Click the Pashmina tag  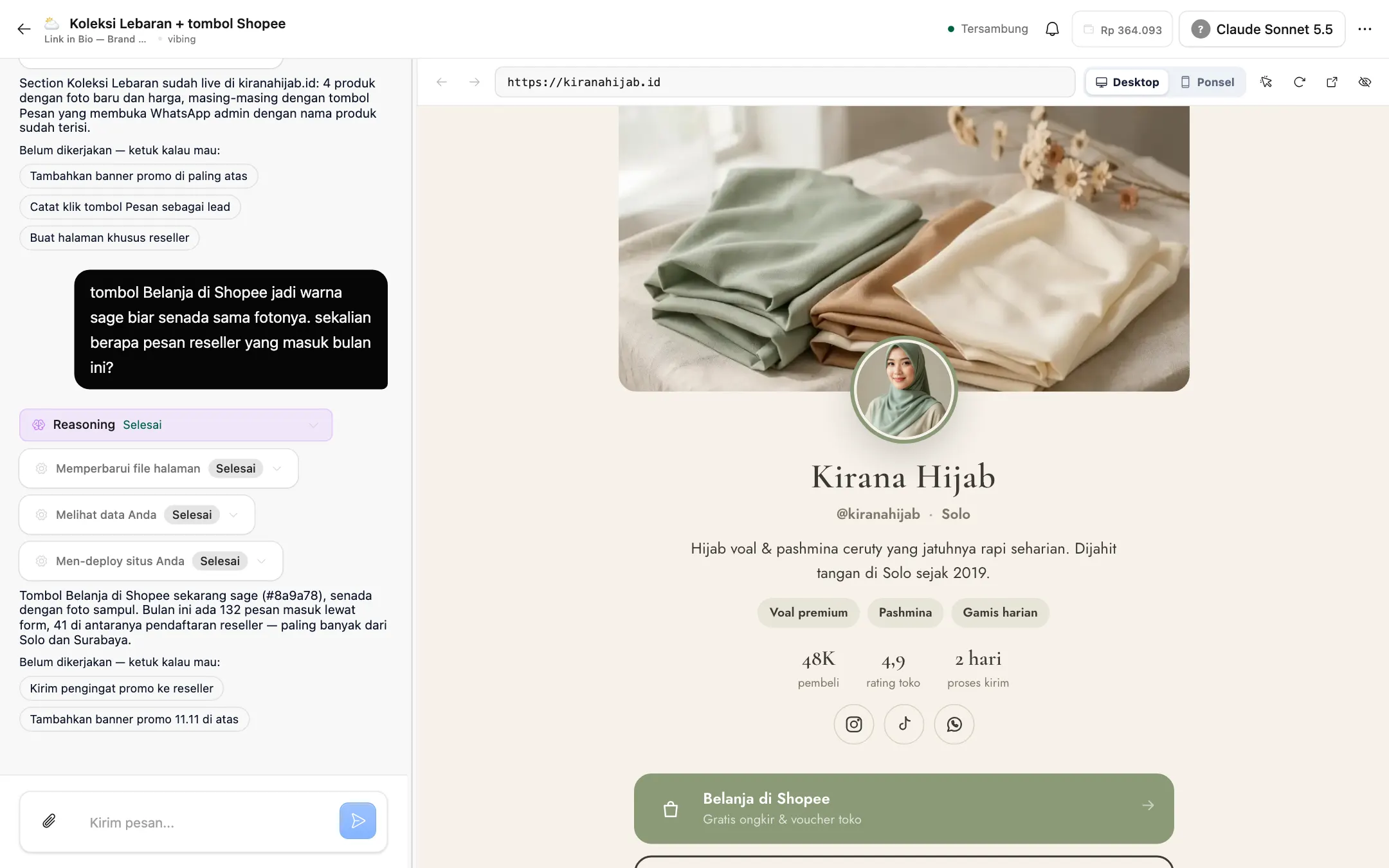(905, 613)
